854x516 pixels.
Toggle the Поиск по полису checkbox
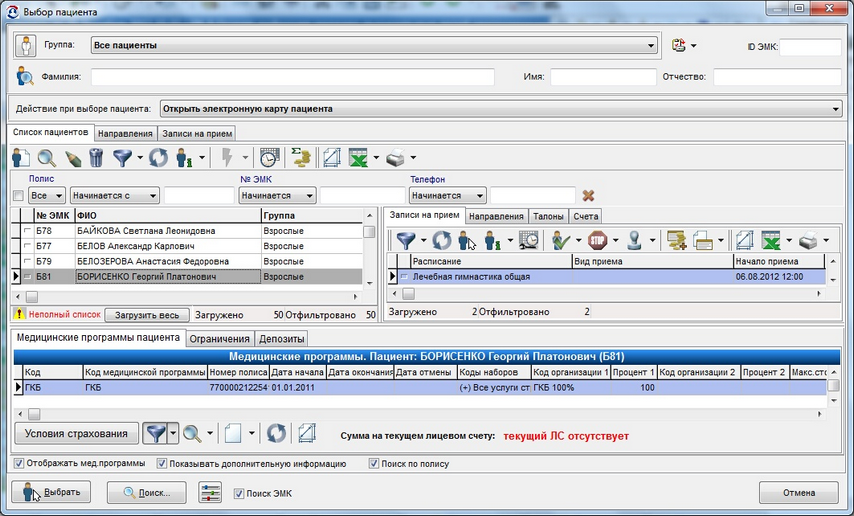click(x=374, y=464)
